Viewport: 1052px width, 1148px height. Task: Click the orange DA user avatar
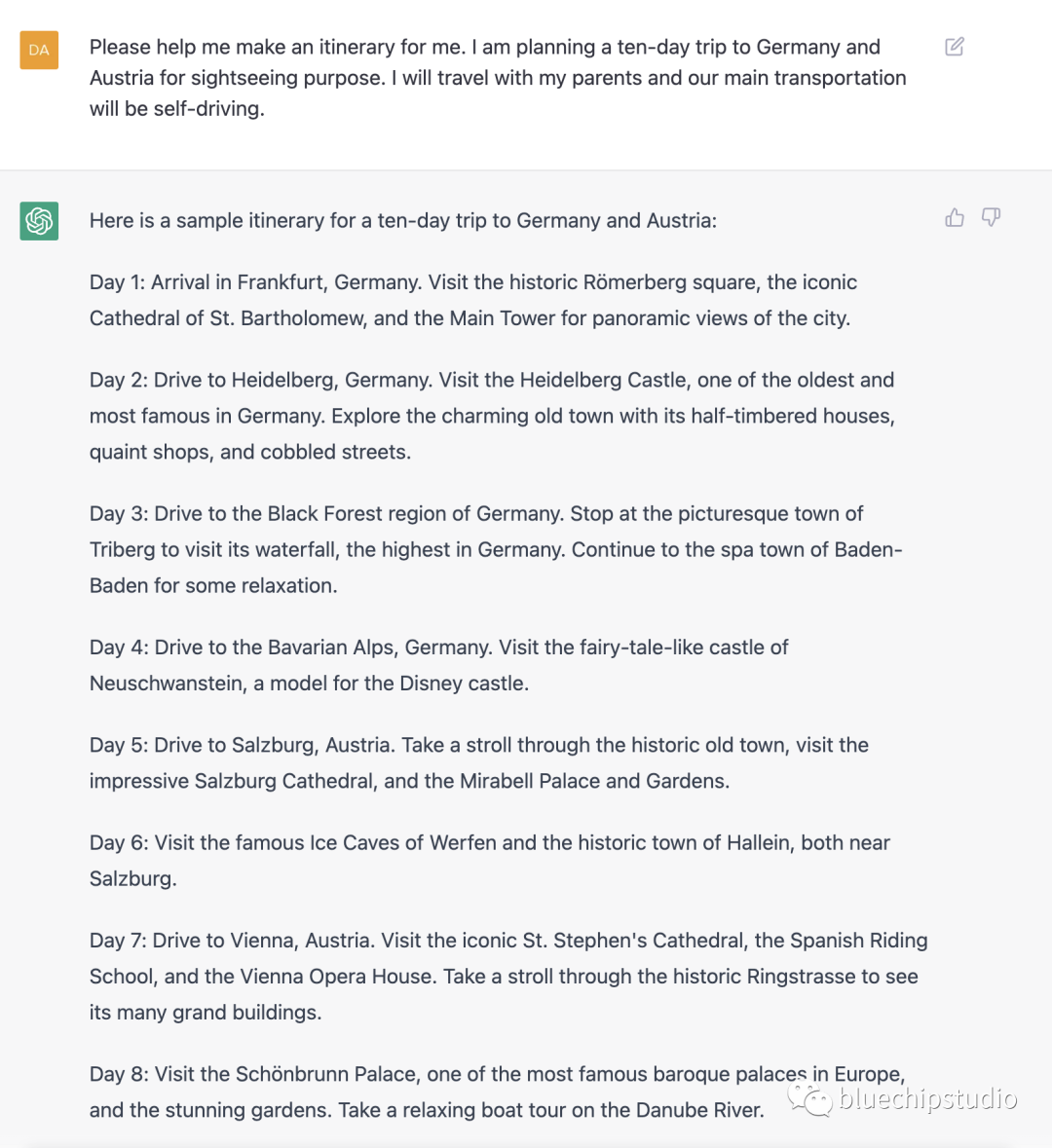click(x=39, y=50)
